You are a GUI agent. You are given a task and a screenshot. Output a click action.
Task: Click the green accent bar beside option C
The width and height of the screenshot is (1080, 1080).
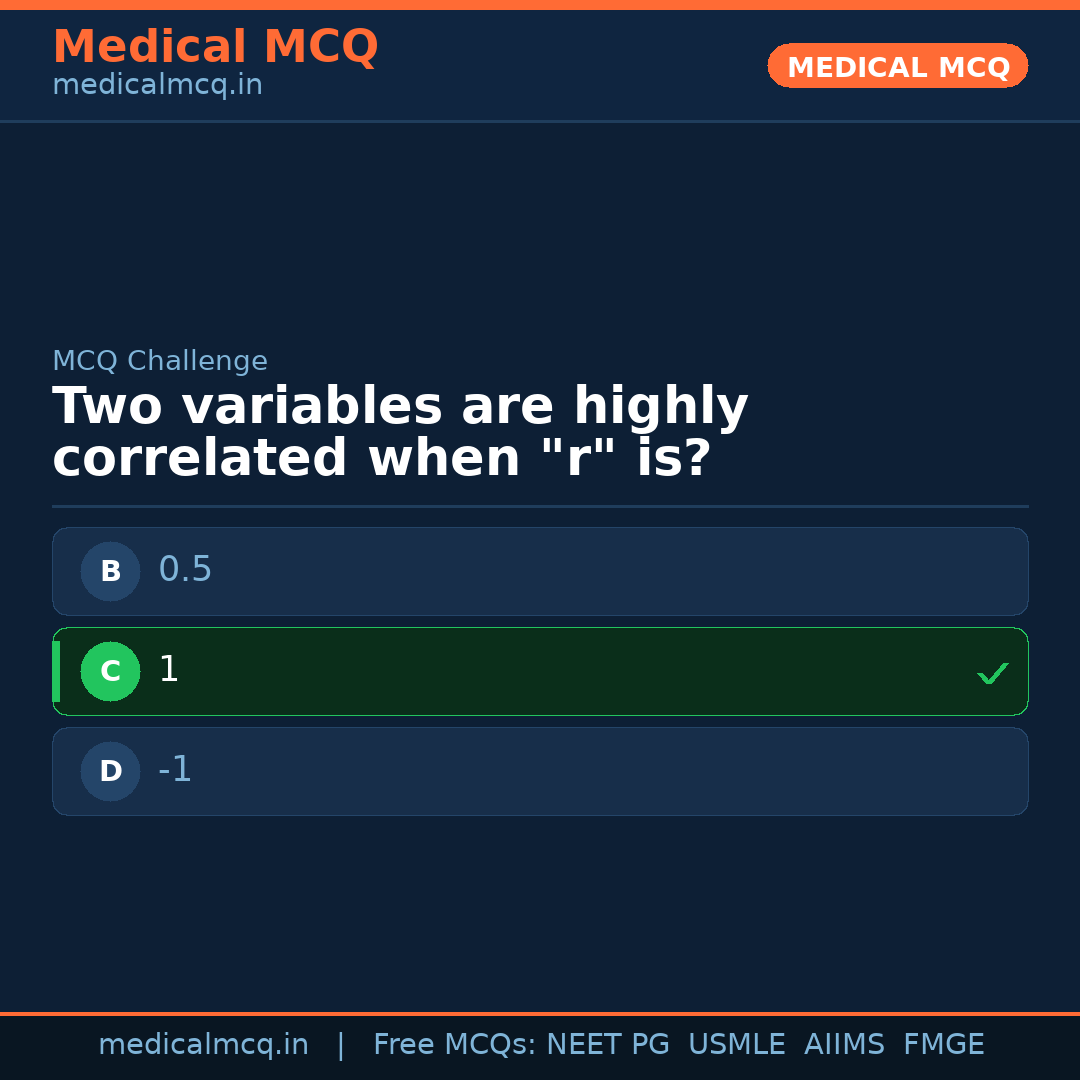click(x=56, y=671)
